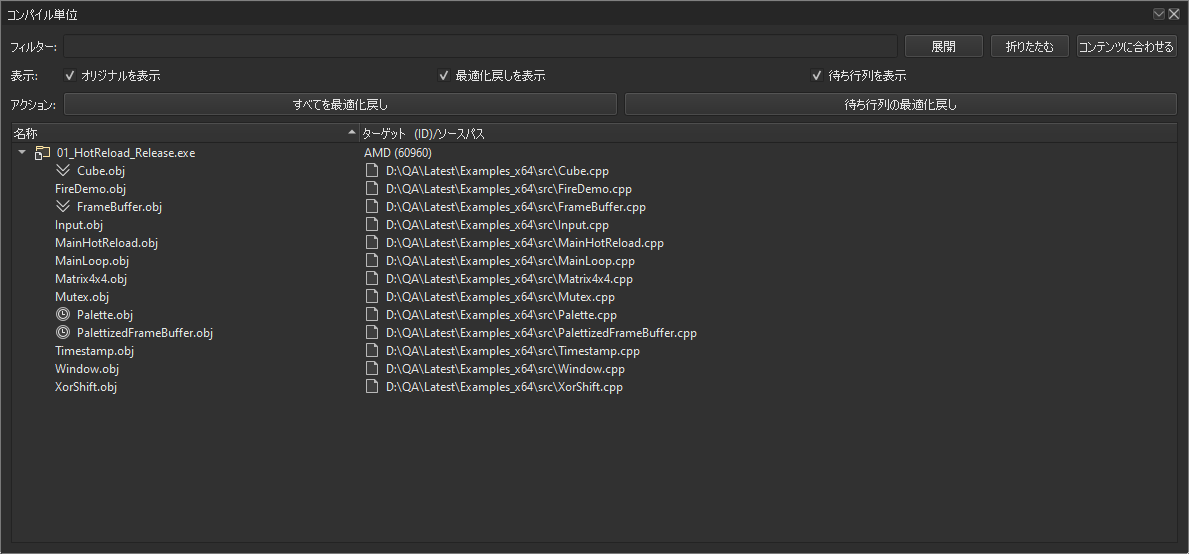1189x554 pixels.
Task: Click 待ち行列の最適化戻し button
Action: (901, 105)
